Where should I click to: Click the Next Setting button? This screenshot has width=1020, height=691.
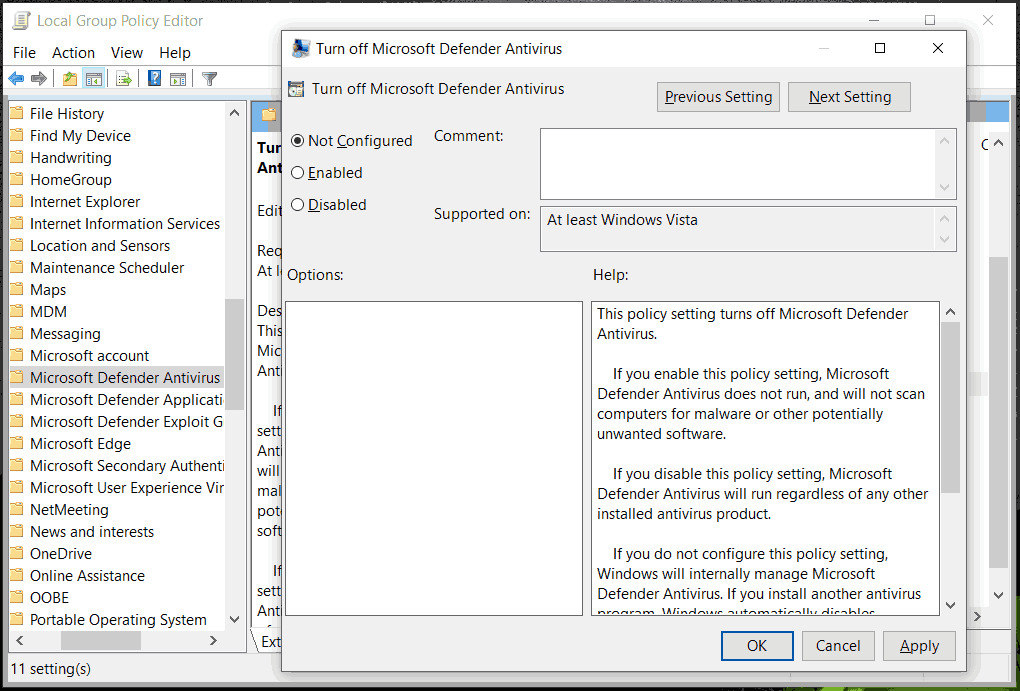tap(849, 97)
